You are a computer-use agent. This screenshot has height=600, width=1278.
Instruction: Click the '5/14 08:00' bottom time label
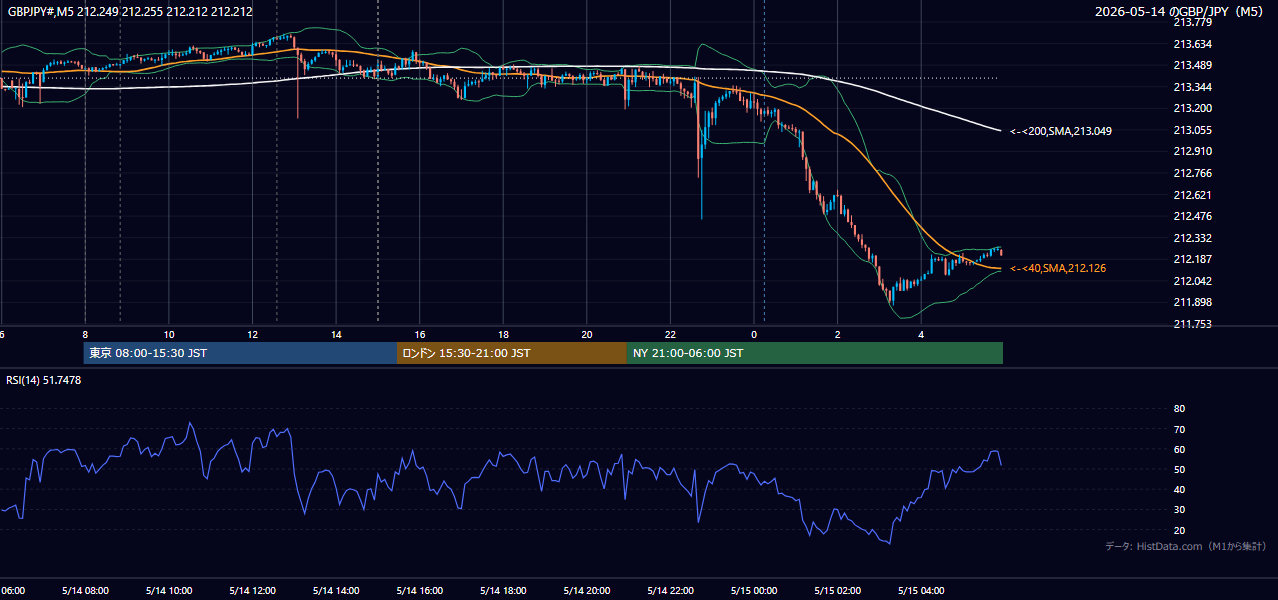[x=85, y=591]
